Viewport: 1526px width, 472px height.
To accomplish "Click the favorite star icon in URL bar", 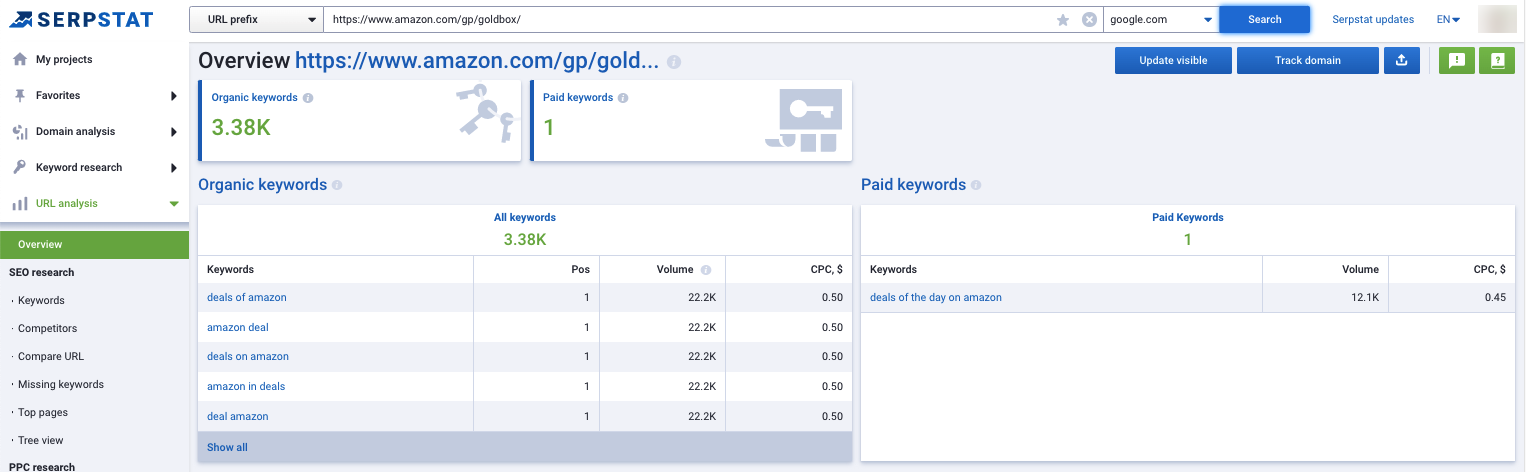I will point(1063,20).
